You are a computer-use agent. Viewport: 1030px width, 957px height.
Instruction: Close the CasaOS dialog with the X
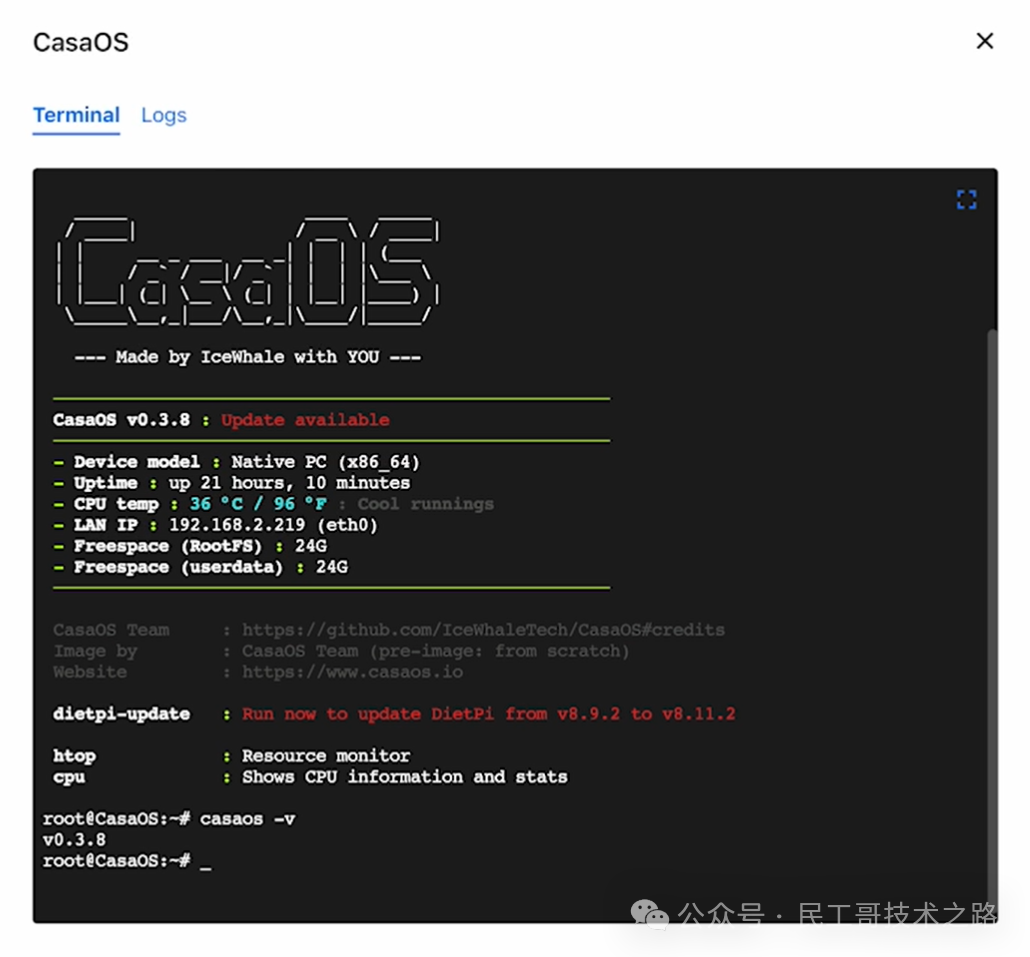[x=984, y=41]
